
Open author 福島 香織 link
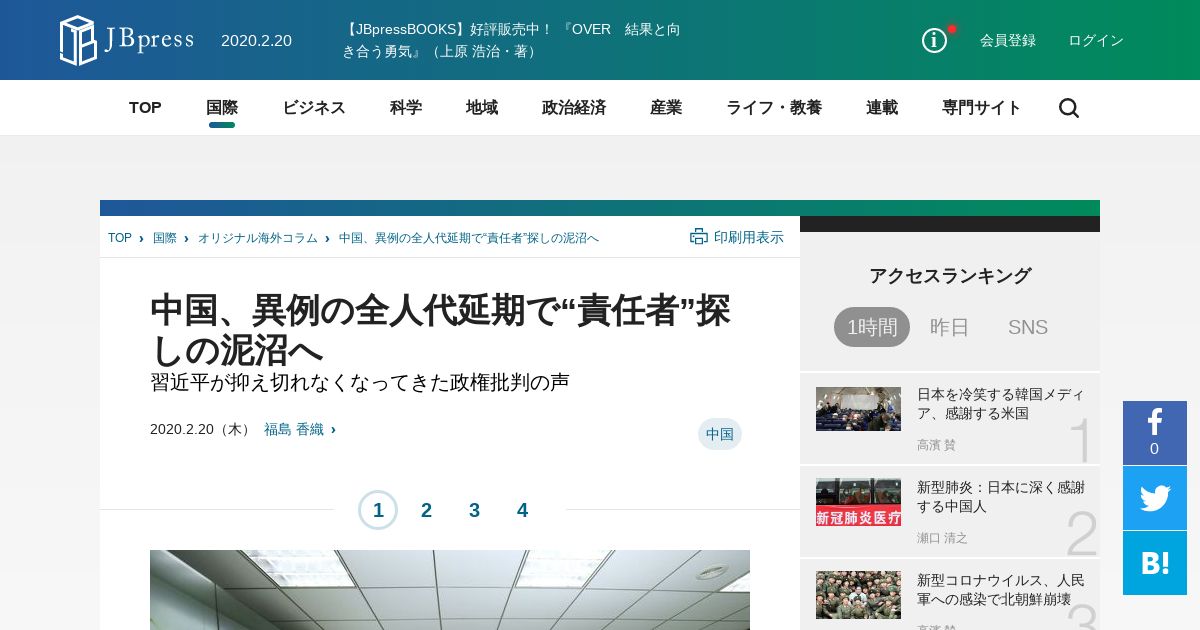294,429
